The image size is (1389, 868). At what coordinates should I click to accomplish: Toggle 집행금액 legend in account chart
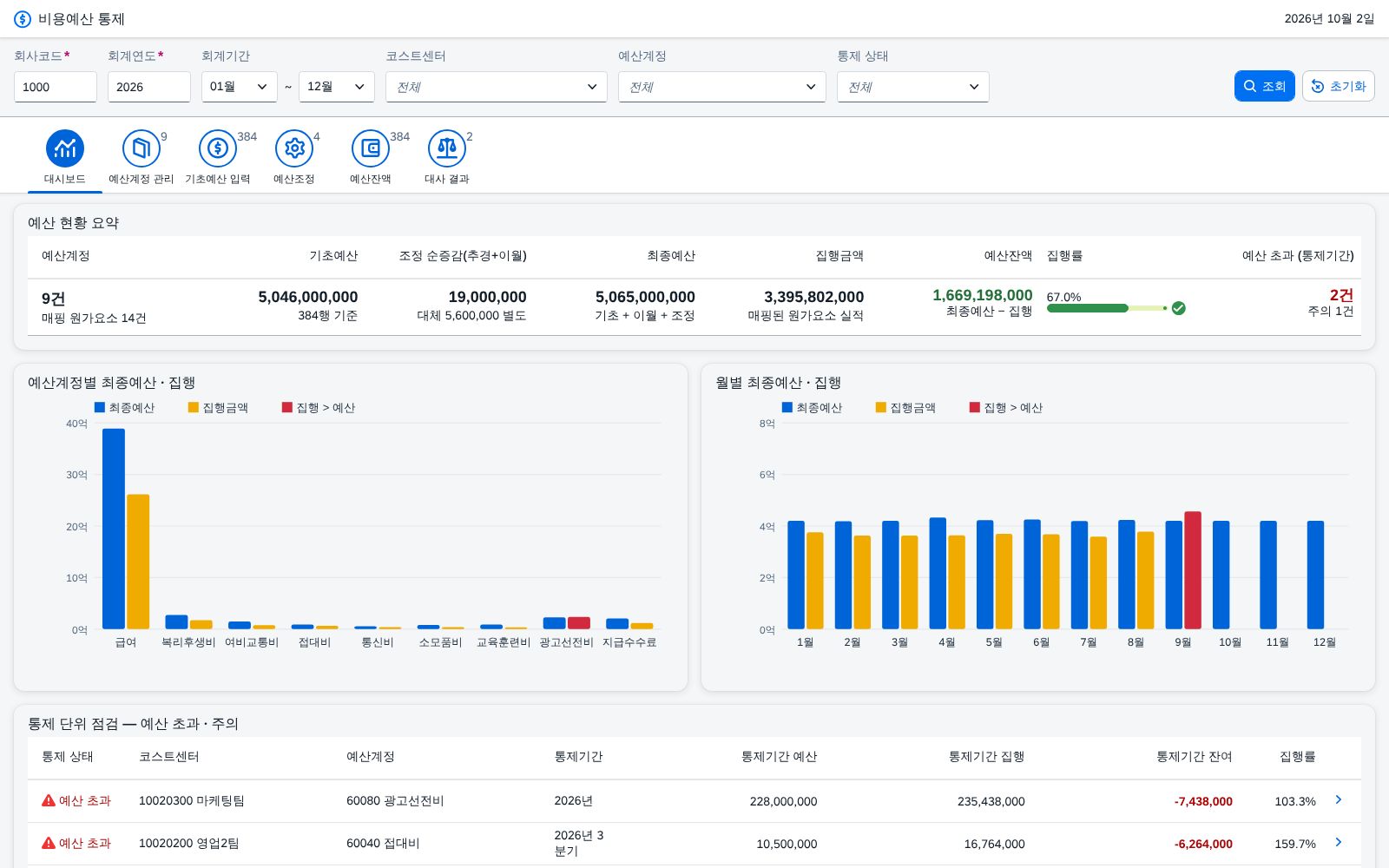click(218, 407)
